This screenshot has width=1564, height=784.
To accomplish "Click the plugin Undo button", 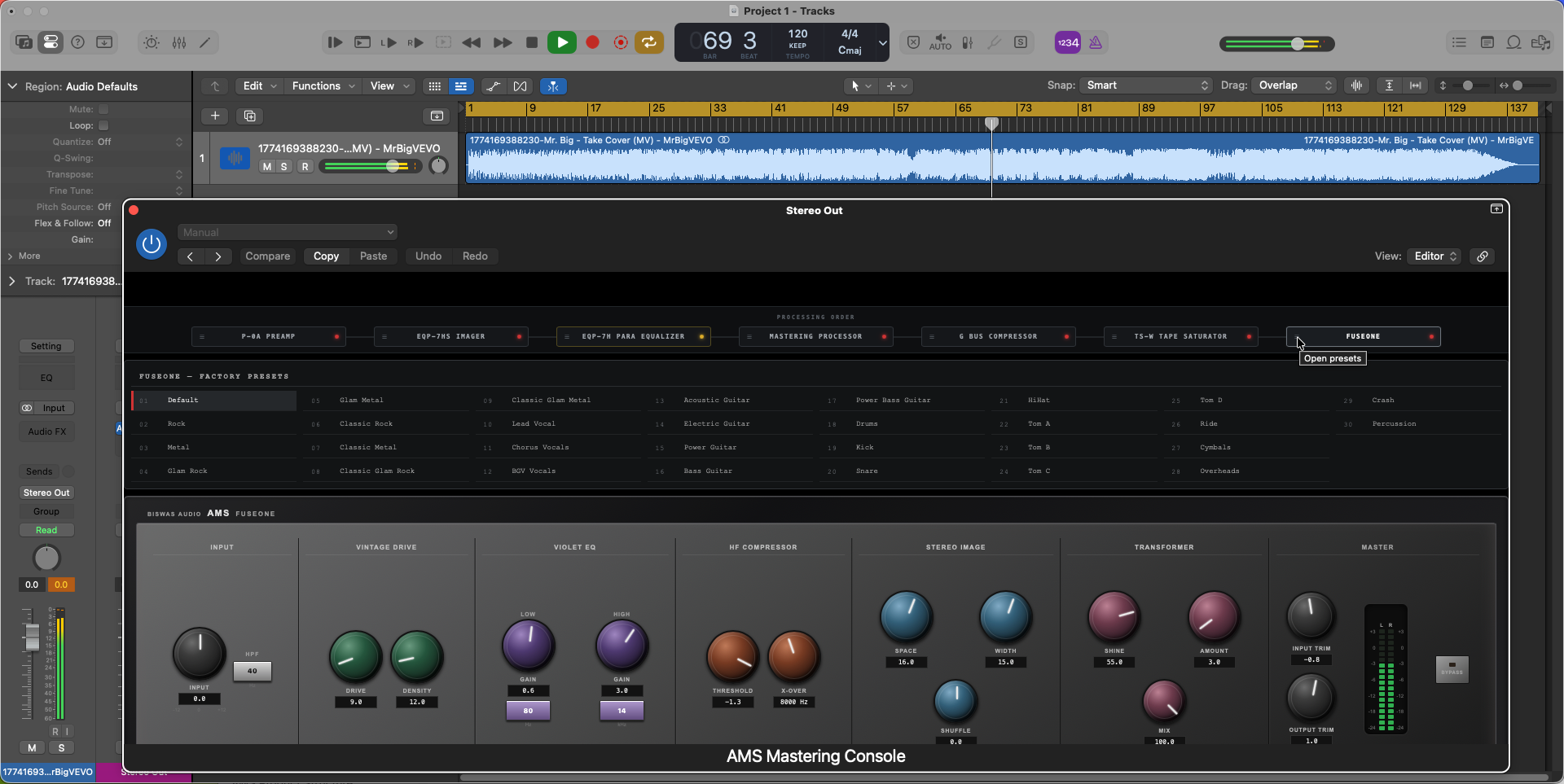I will click(428, 256).
